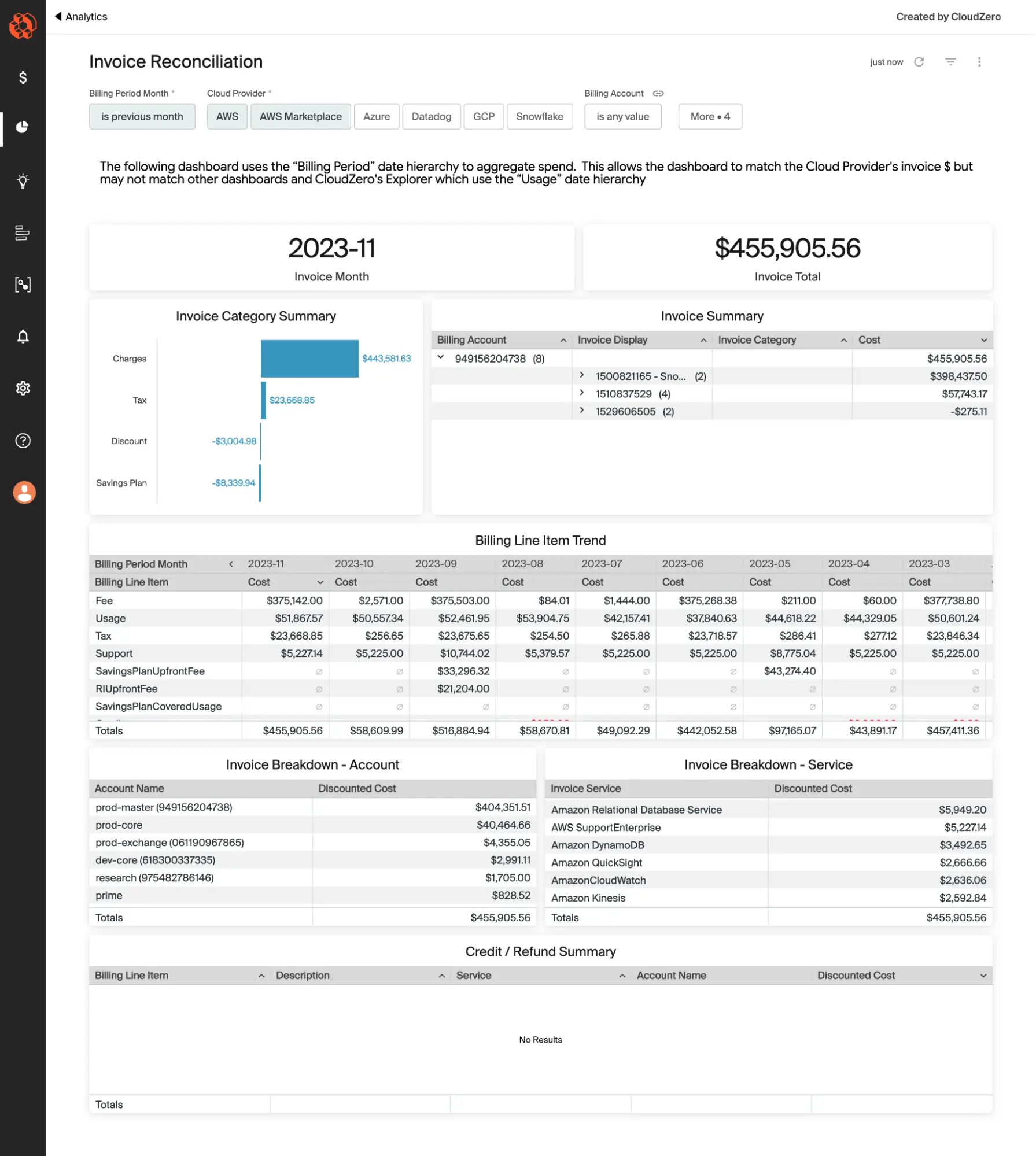Open the Credit summary Discounted Cost sort arrow
1036x1156 pixels.
[x=983, y=976]
